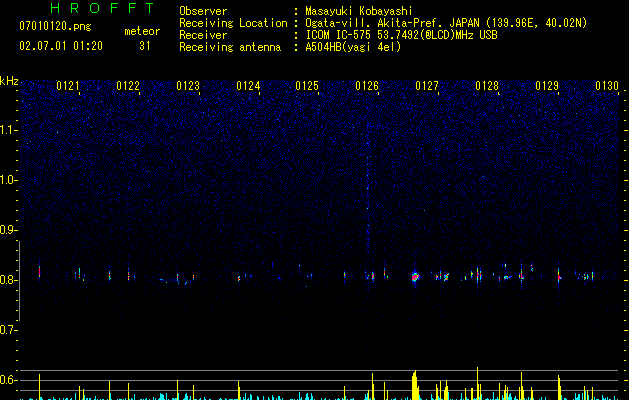Click the 0130 time marker
629x400 pixels.
(607, 86)
